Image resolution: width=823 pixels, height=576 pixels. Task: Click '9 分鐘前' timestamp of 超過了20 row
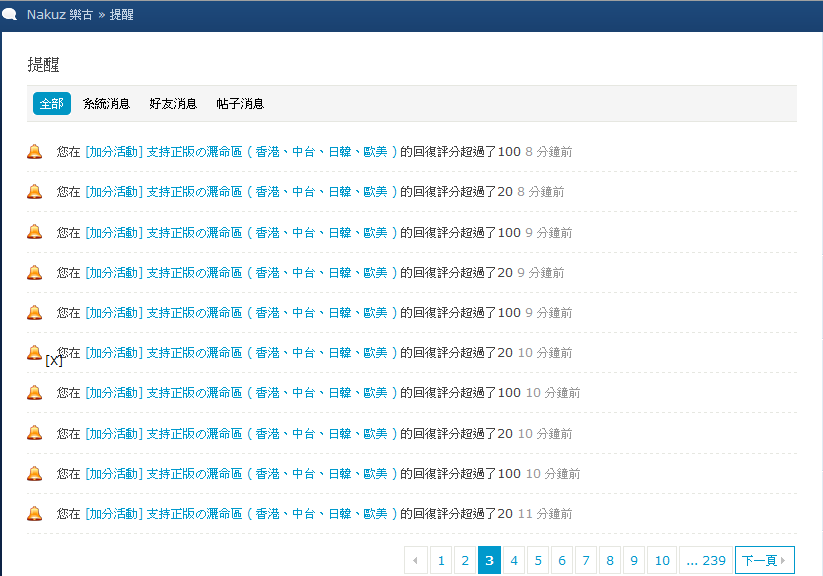541,273
